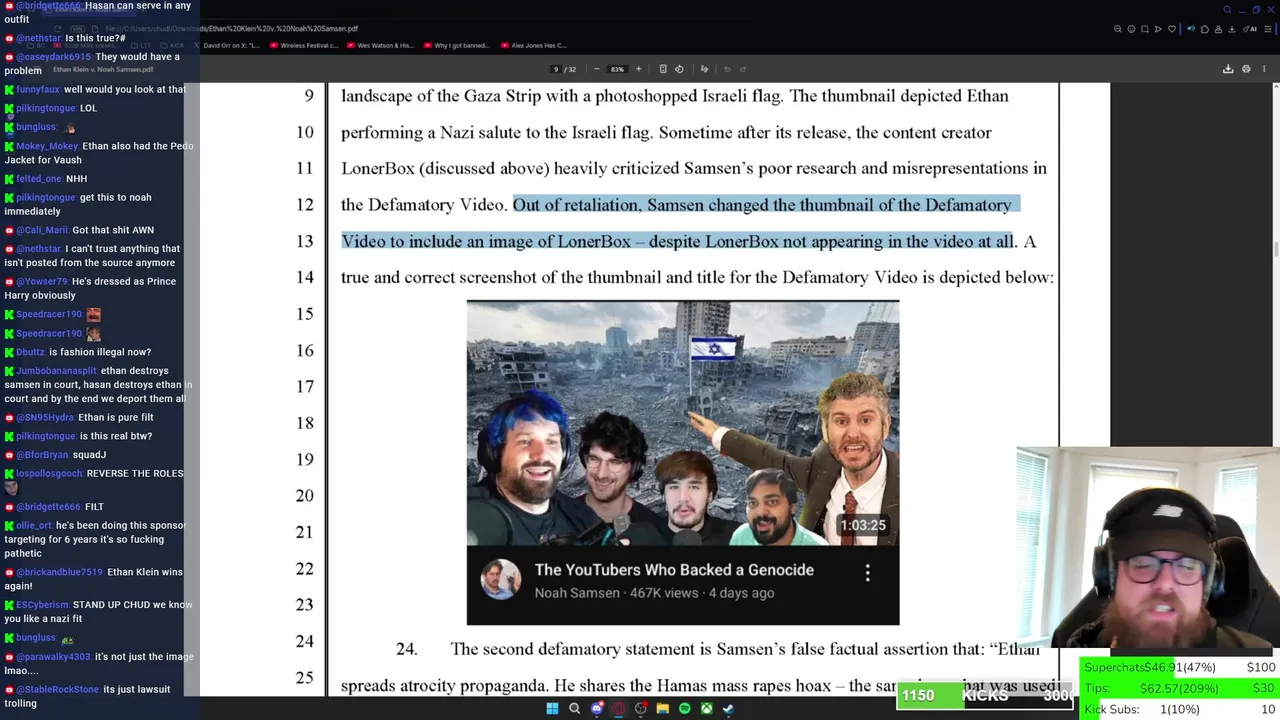The image size is (1280, 720).
Task: Open File Explorer from taskbar
Action: click(663, 709)
